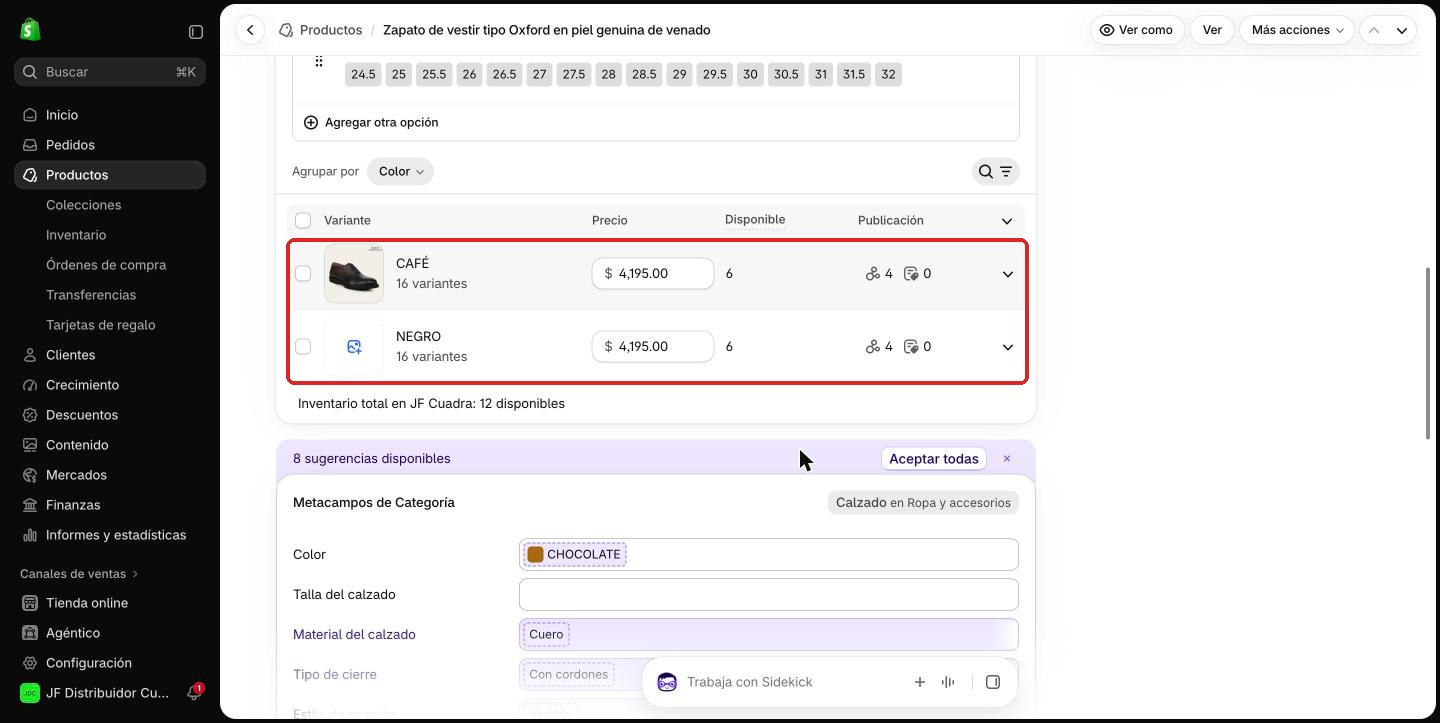Go to previous product arrow
This screenshot has height=723, width=1440.
tap(1374, 30)
